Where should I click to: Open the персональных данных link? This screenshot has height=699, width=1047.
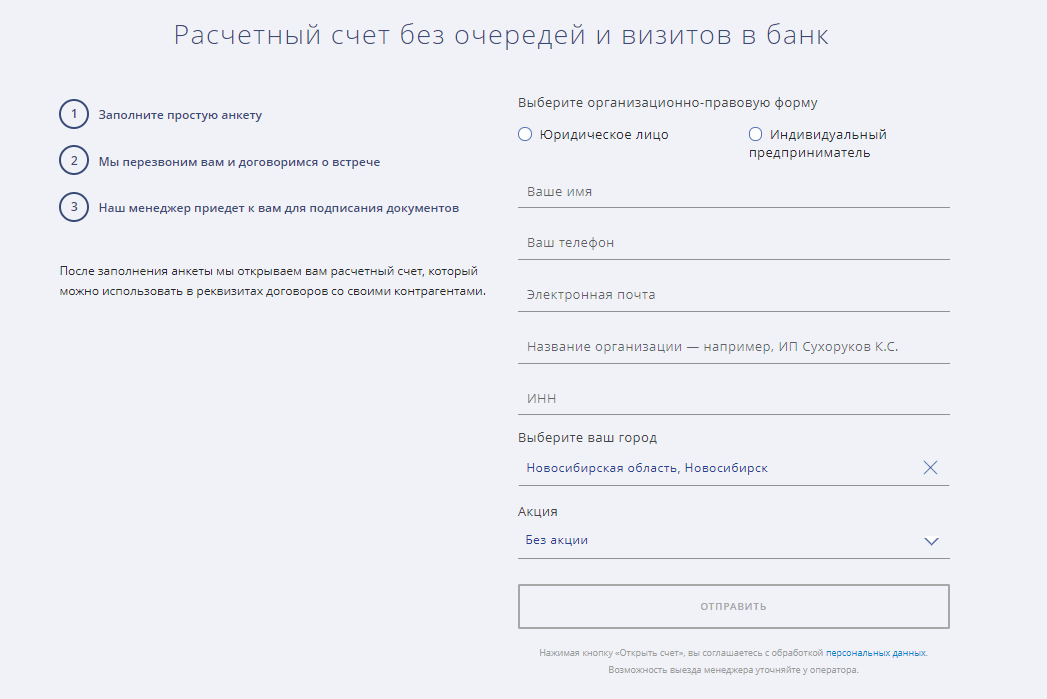coord(875,653)
